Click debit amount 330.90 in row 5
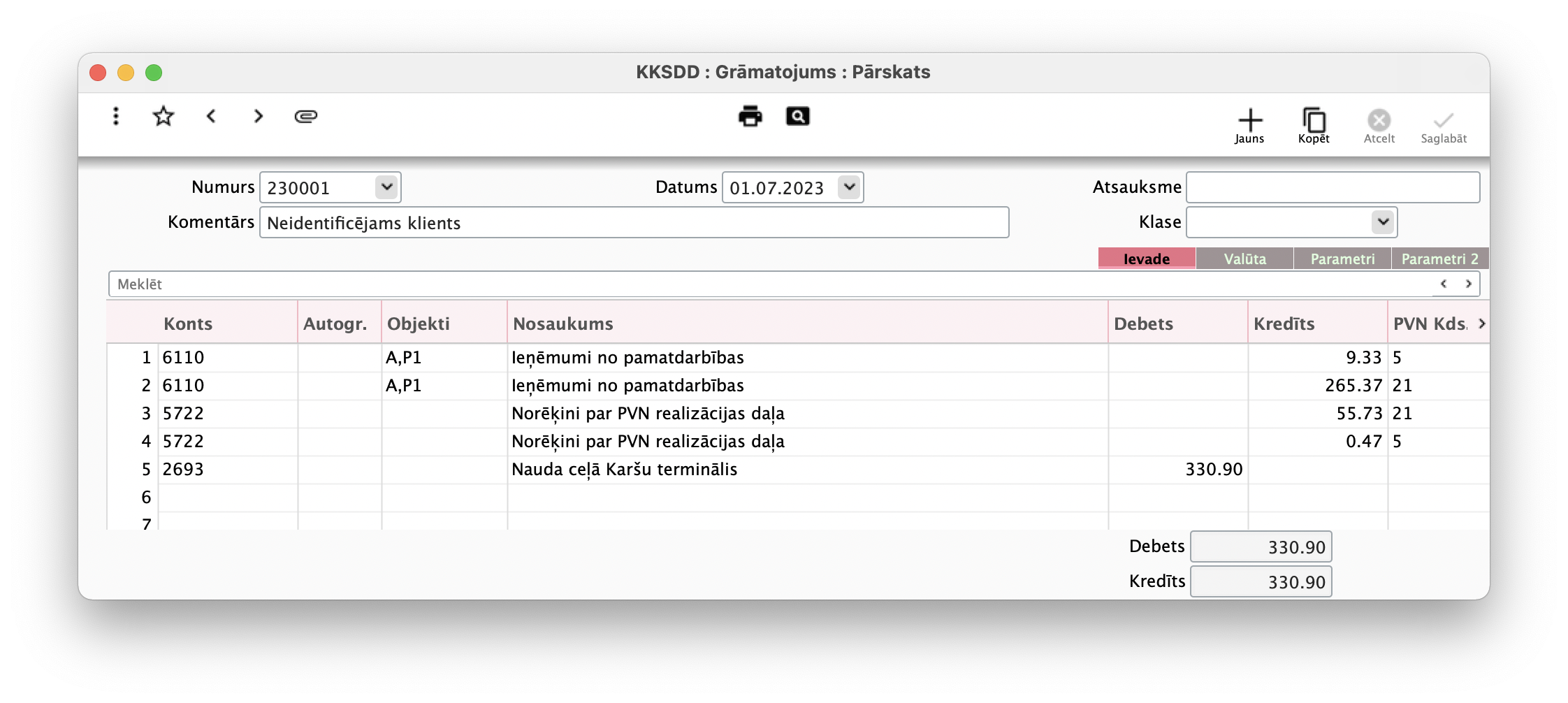 1178,470
